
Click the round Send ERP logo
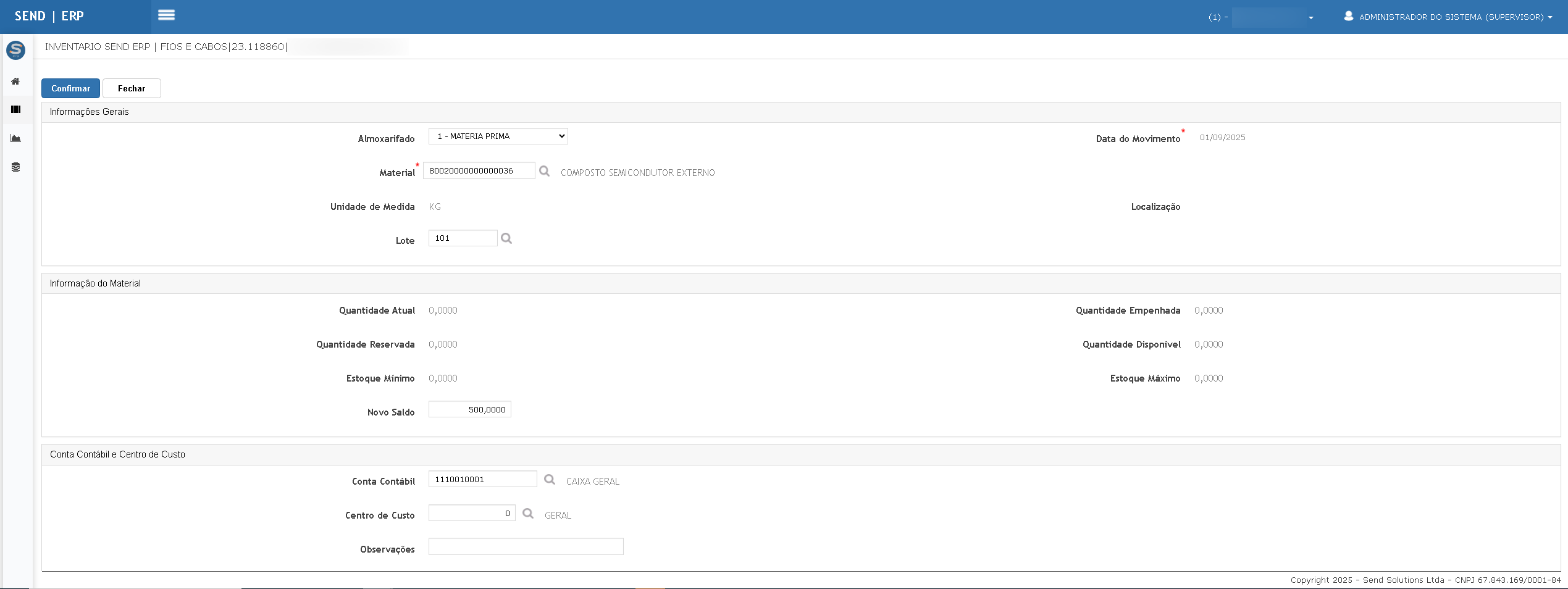pyautogui.click(x=16, y=50)
